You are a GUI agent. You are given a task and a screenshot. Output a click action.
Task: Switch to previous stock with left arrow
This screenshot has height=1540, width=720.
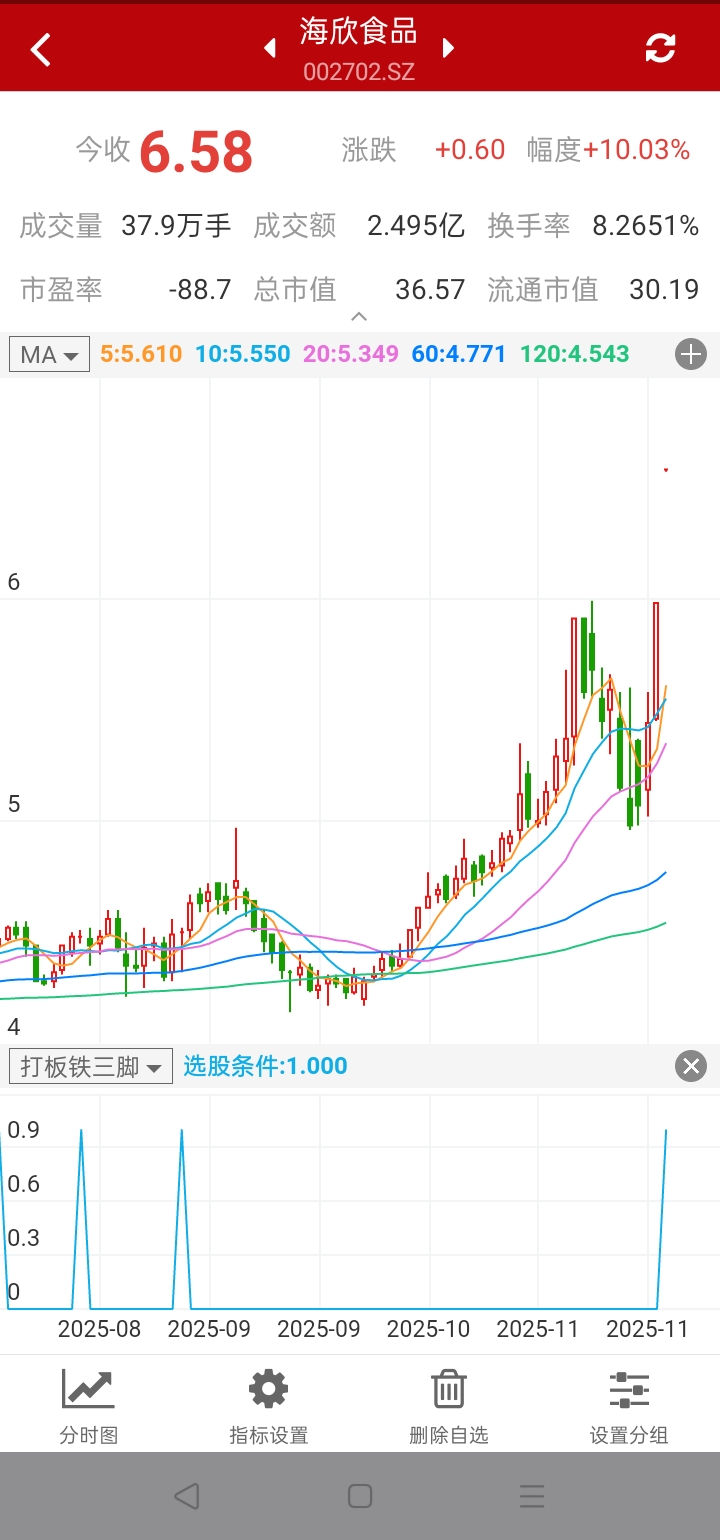[x=269, y=48]
